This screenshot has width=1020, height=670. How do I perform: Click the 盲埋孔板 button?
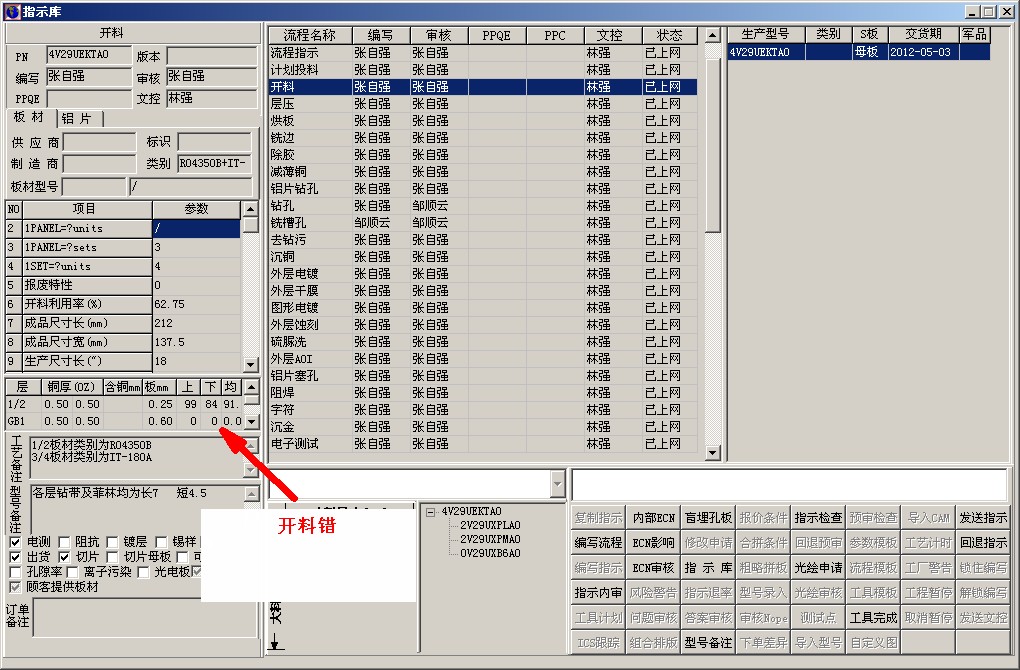click(708, 518)
